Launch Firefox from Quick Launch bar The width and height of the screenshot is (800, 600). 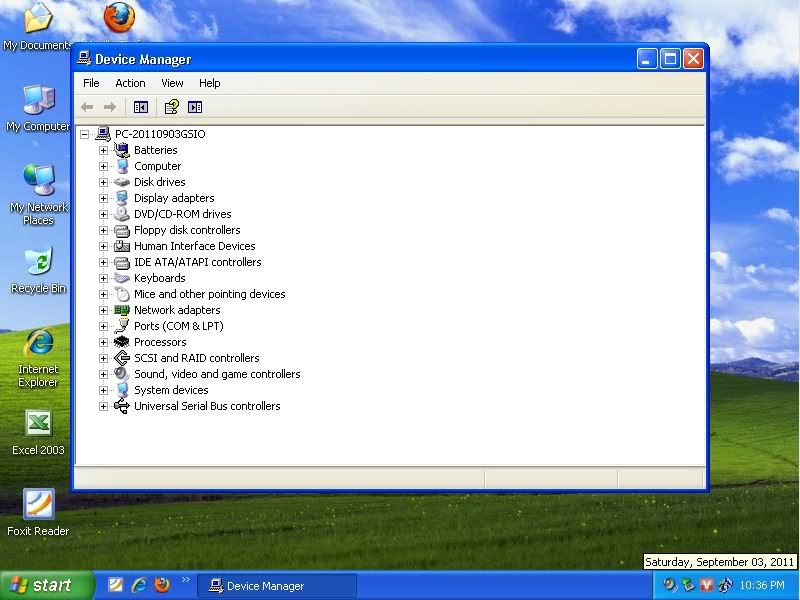coord(162,584)
